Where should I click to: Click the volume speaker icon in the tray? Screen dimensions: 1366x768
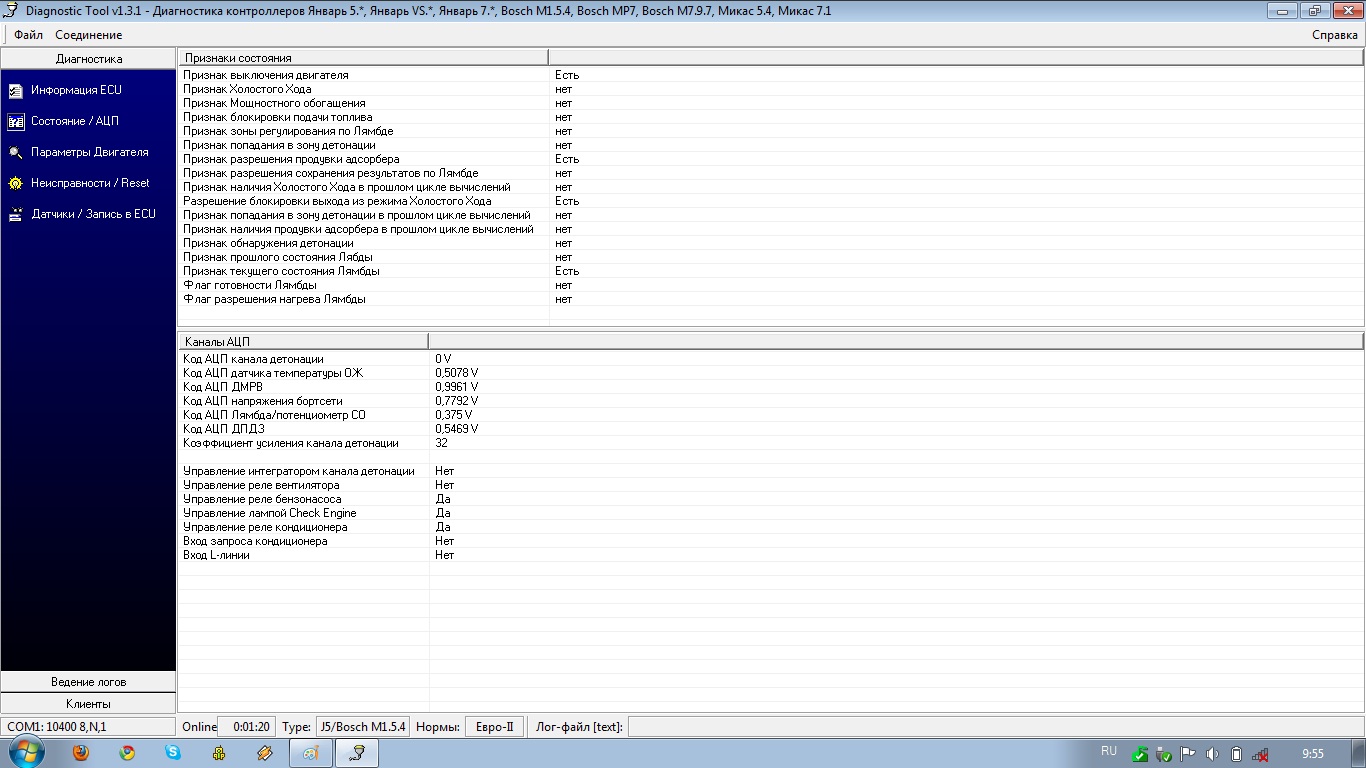tap(1212, 754)
